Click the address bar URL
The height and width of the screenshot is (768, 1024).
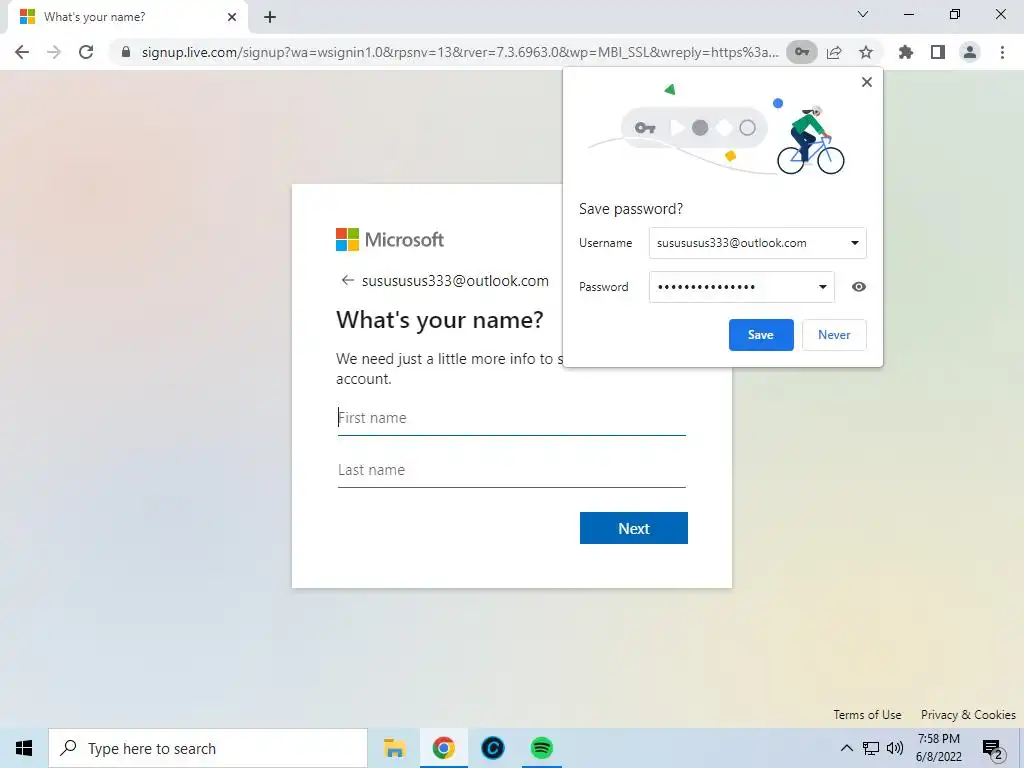(x=460, y=52)
